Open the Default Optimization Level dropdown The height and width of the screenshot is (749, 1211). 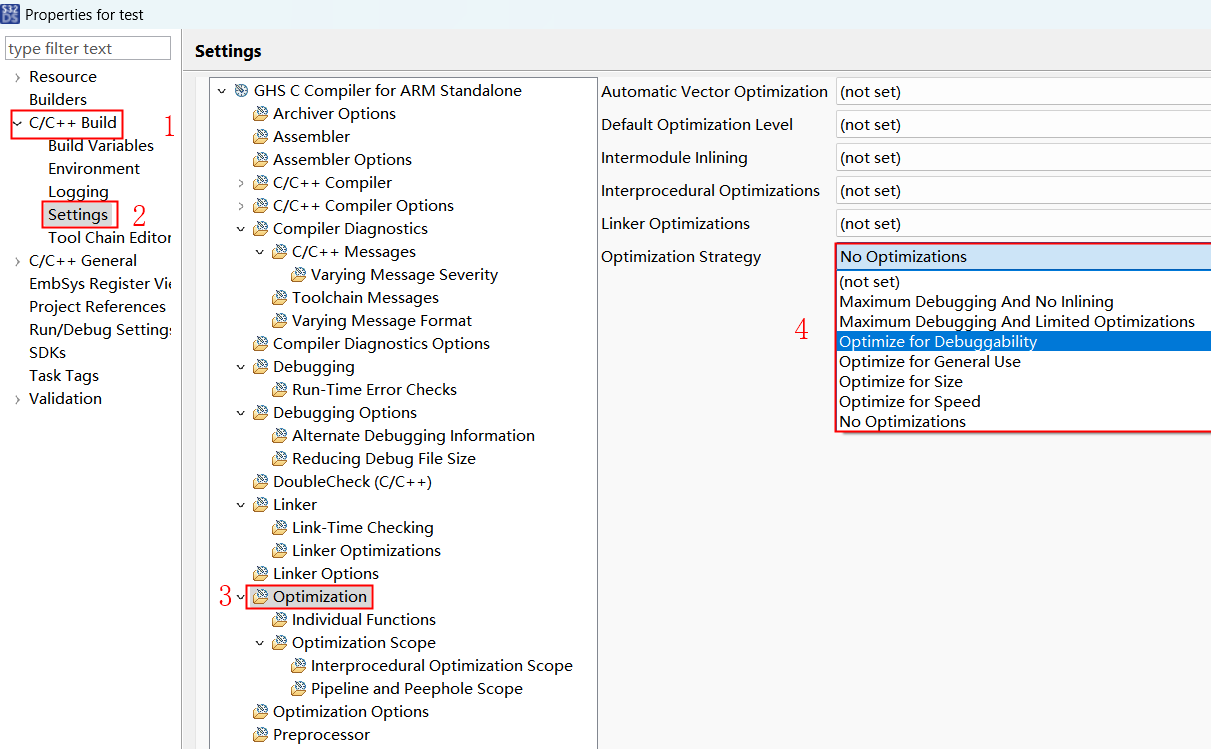1020,125
